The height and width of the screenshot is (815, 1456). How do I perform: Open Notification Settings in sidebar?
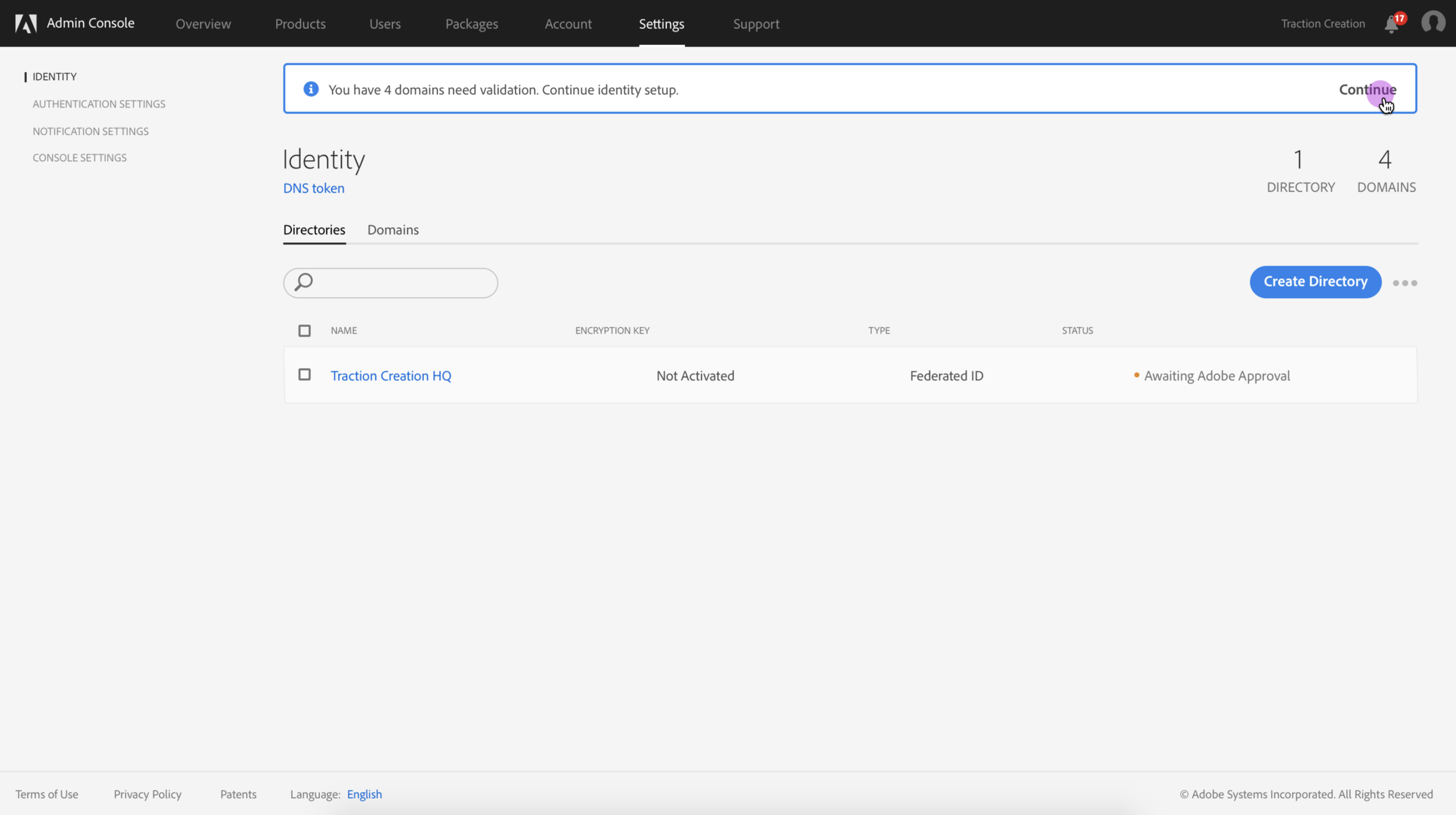click(x=91, y=131)
